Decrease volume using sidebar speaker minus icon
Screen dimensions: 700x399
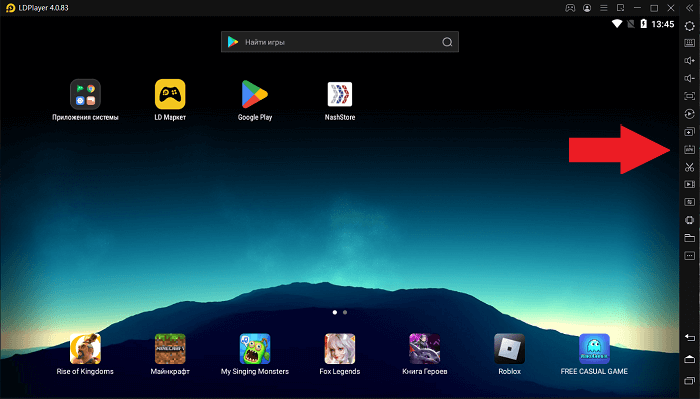tap(689, 79)
